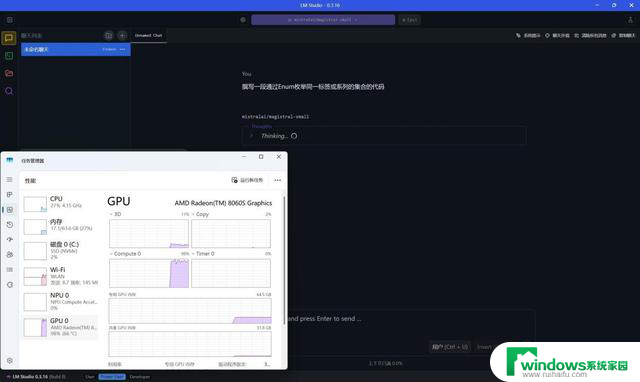Open the Chat section in LM Studio sidebar
The width and height of the screenshot is (640, 382).
[x=9, y=38]
